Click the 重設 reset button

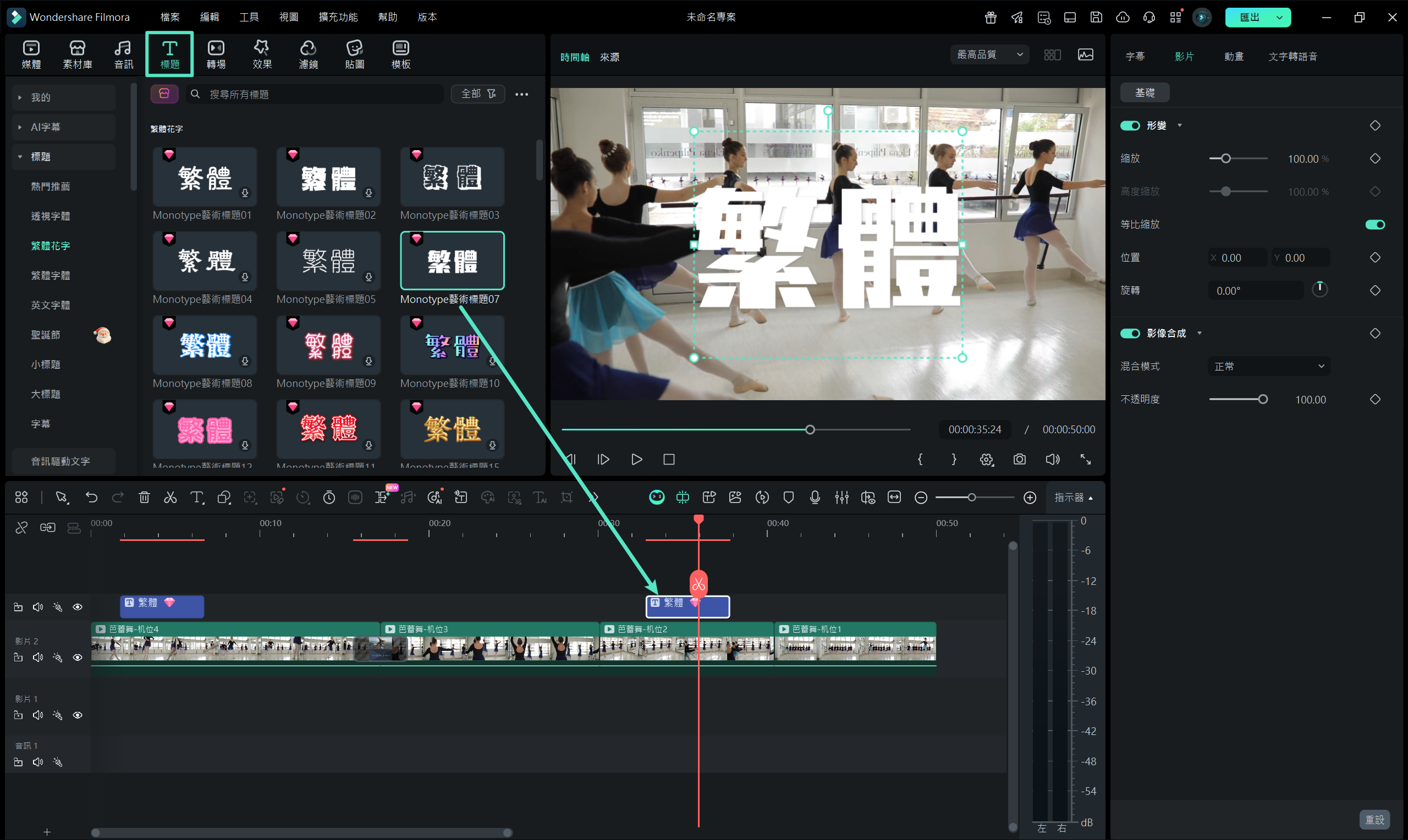coord(1374,819)
